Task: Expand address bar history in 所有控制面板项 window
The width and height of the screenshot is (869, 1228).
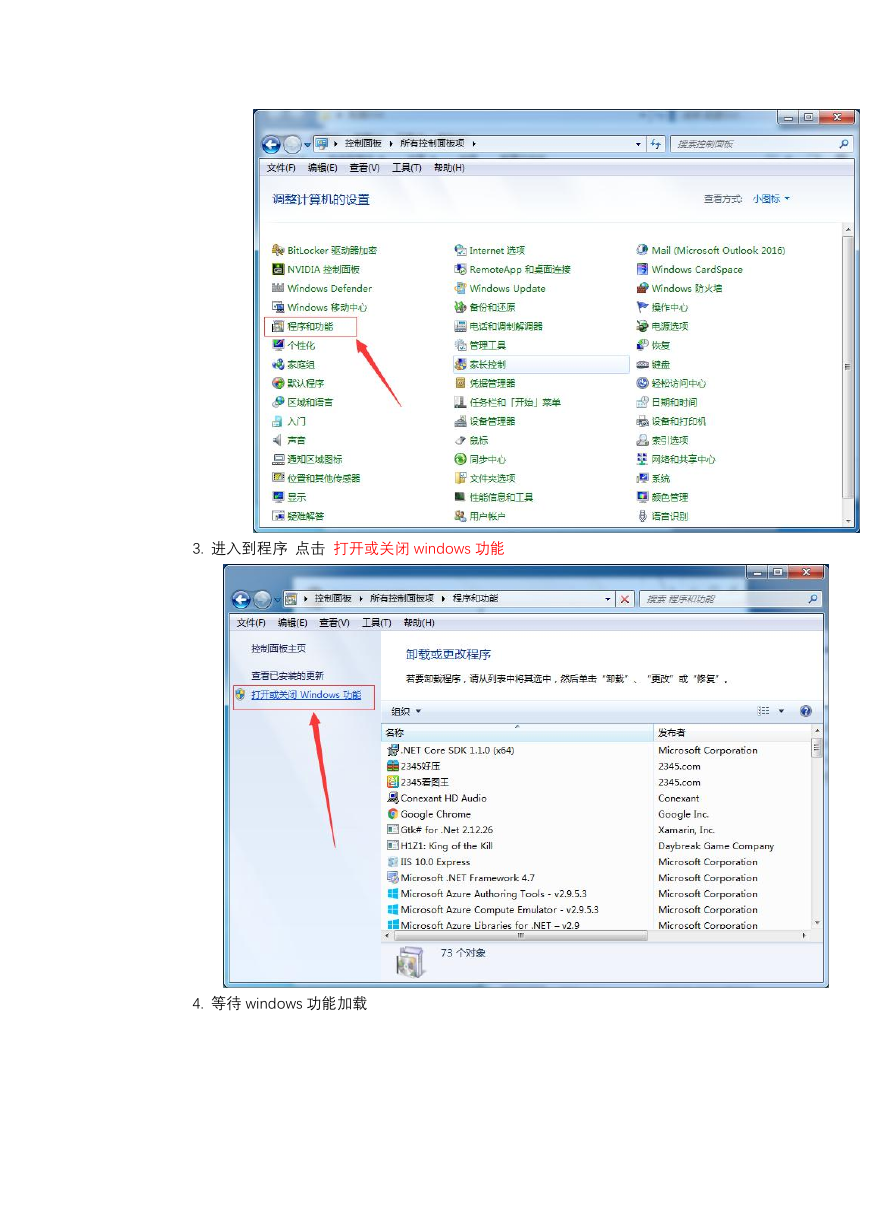Action: 639,144
